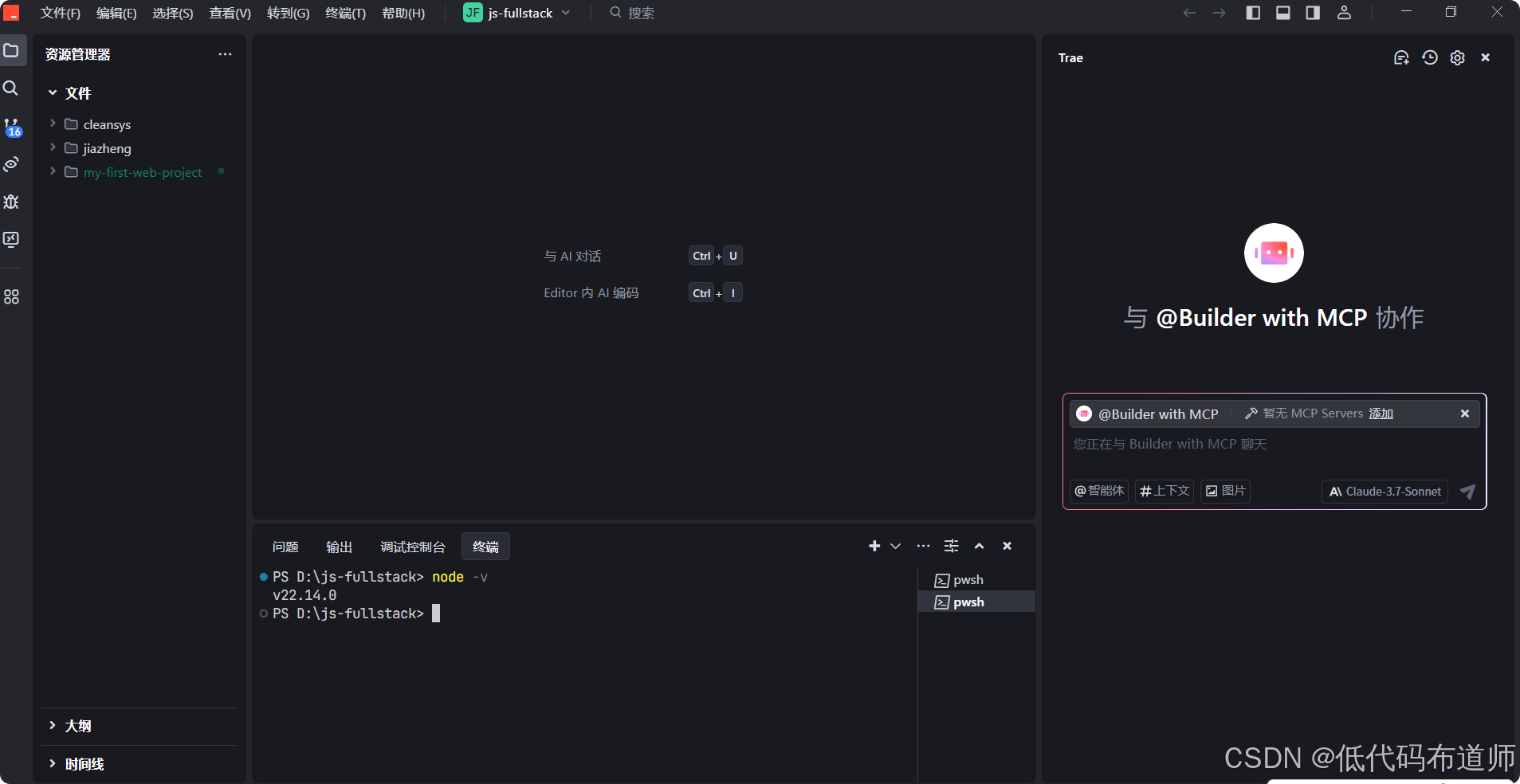Select the jiazheng folder name
The height and width of the screenshot is (784, 1520).
click(x=107, y=148)
